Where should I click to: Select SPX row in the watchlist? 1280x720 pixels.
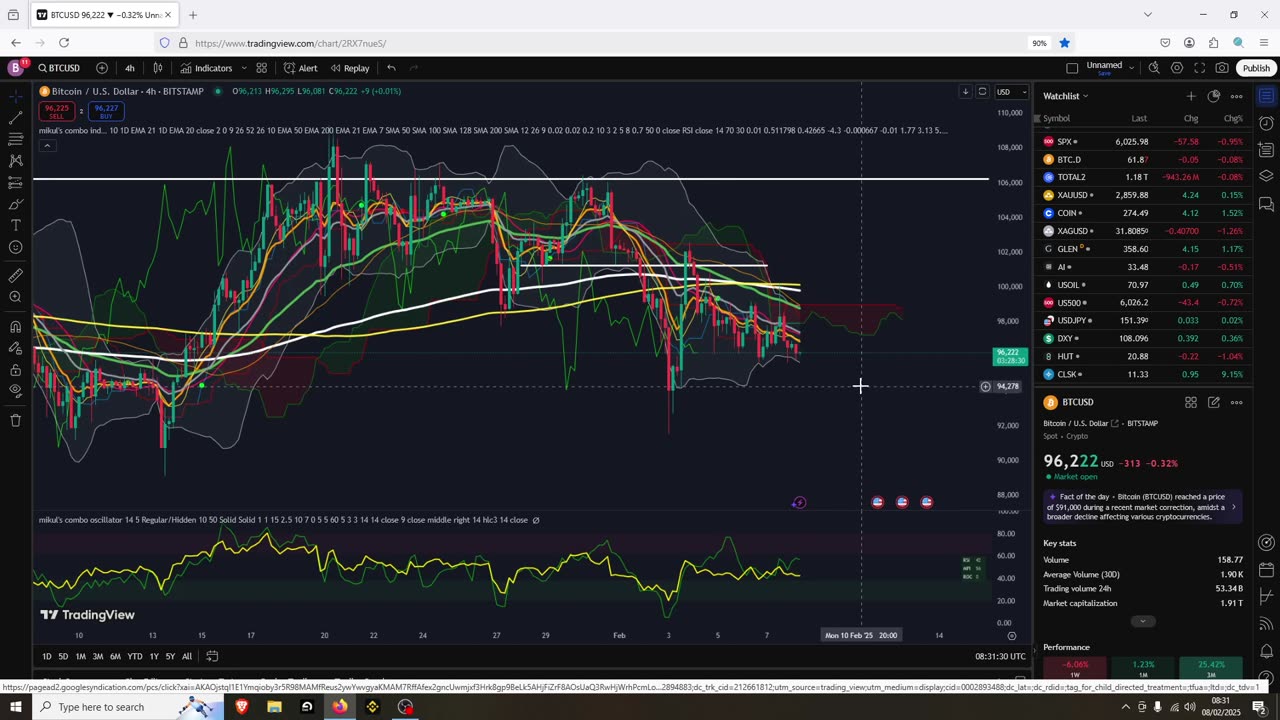click(1142, 142)
